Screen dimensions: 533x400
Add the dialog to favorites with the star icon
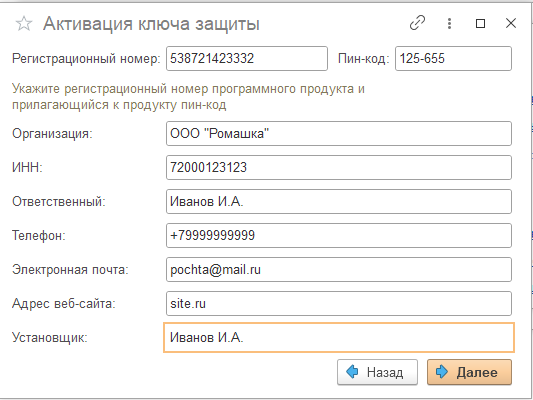24,24
